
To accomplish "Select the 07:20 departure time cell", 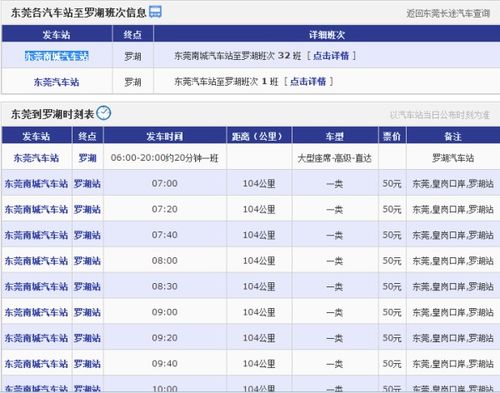I will [165, 209].
